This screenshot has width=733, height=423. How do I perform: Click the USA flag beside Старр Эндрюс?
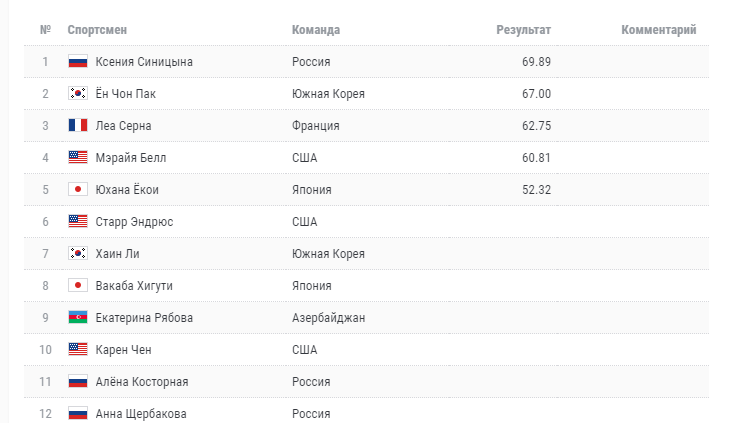78,222
